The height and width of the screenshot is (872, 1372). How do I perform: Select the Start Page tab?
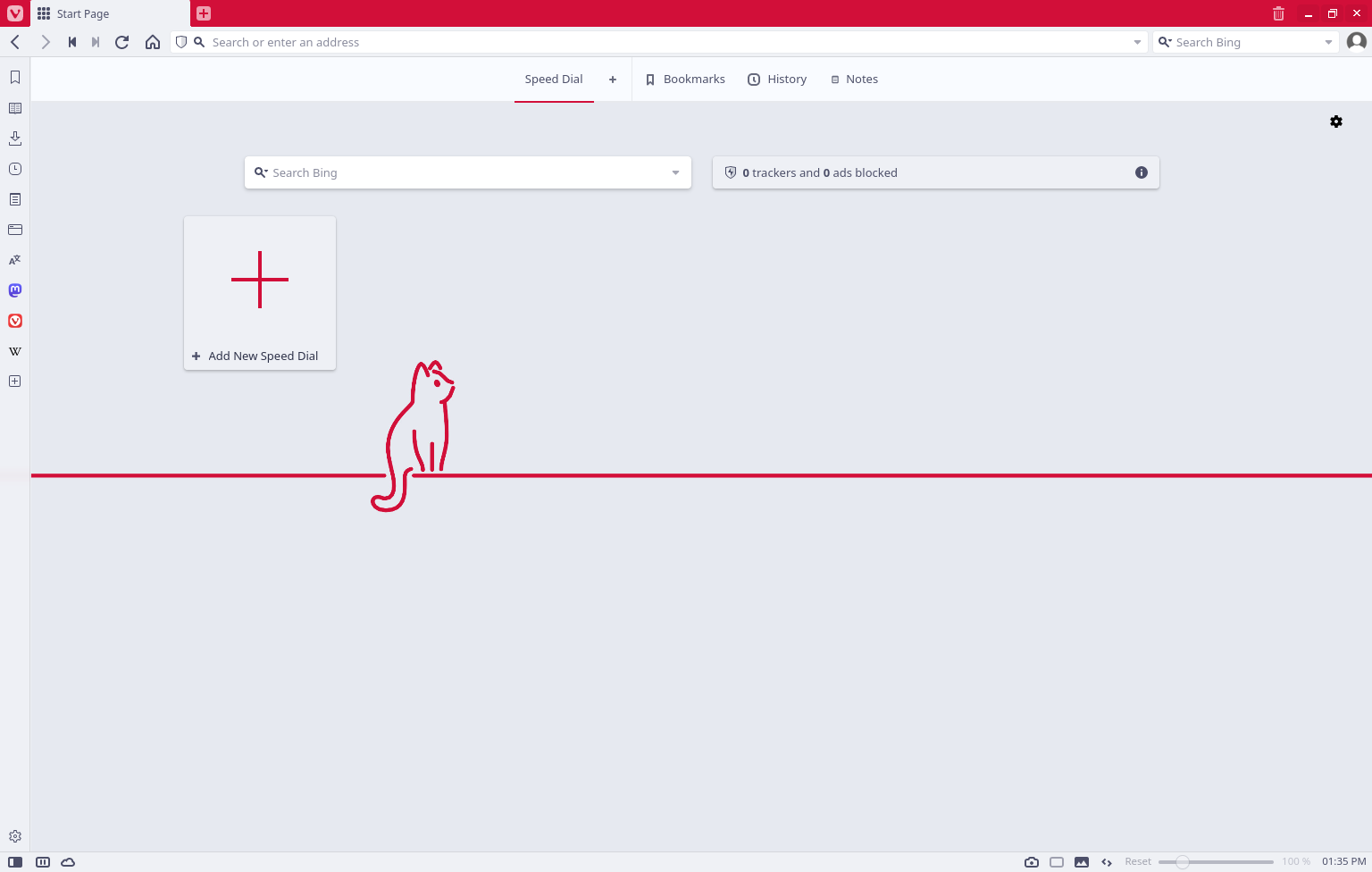[x=110, y=13]
